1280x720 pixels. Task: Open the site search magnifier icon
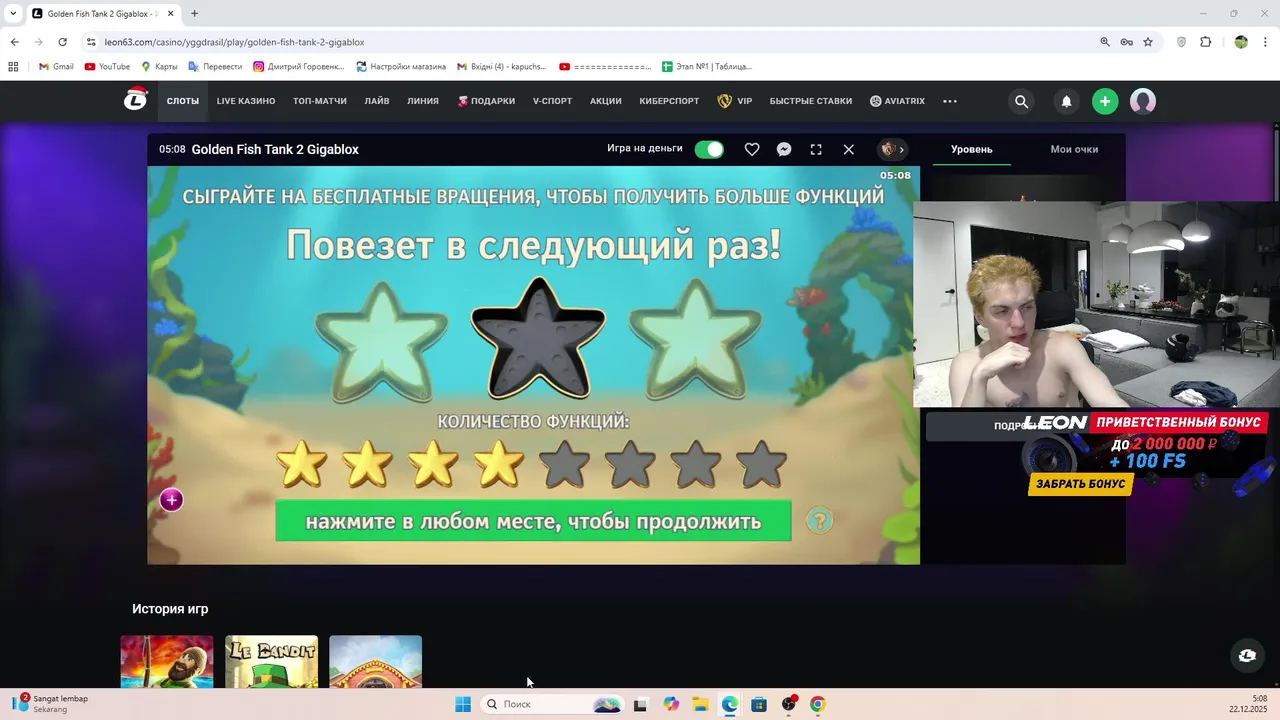[1021, 101]
